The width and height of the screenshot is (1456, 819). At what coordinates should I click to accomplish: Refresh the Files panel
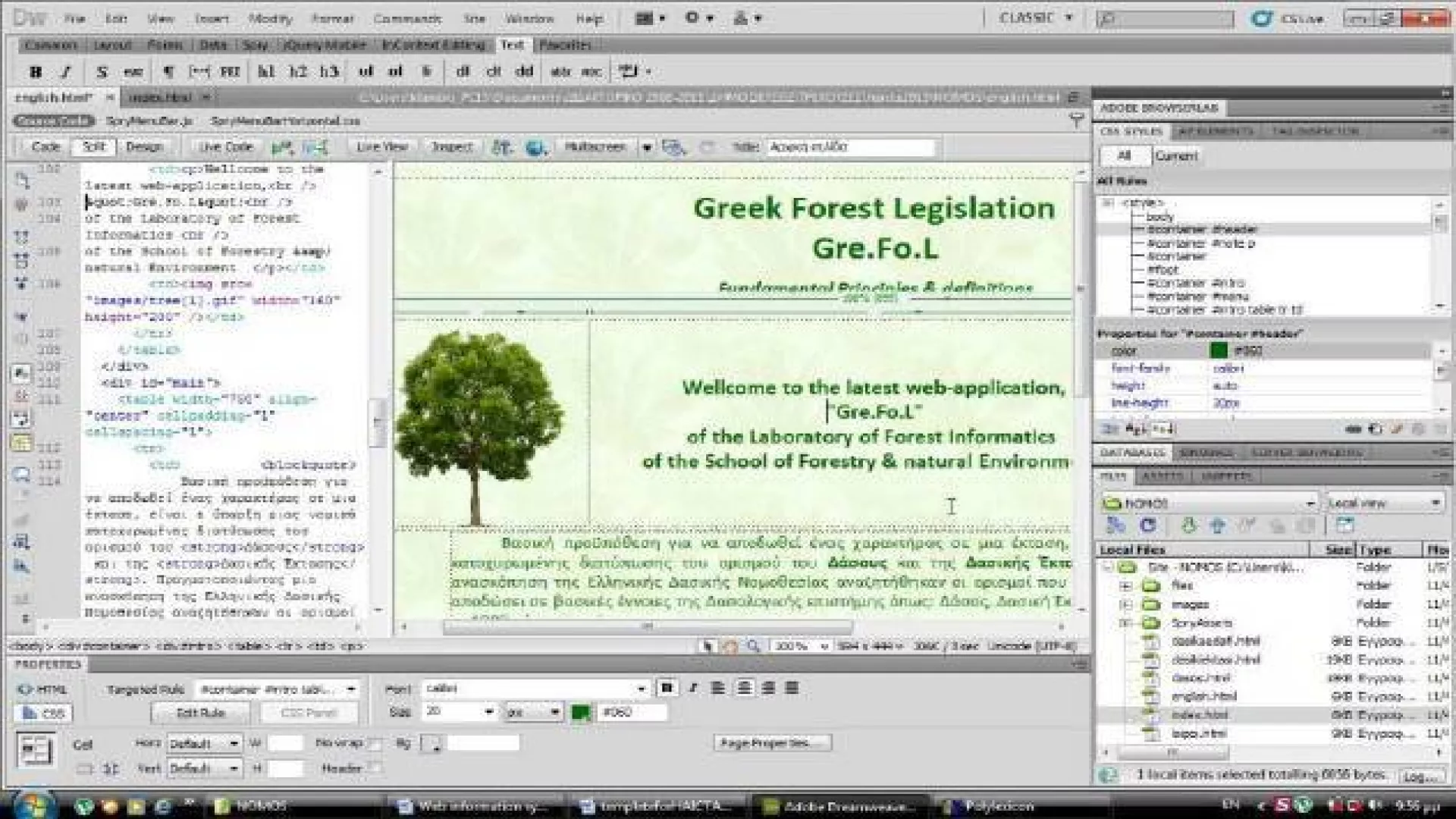pos(1147,526)
